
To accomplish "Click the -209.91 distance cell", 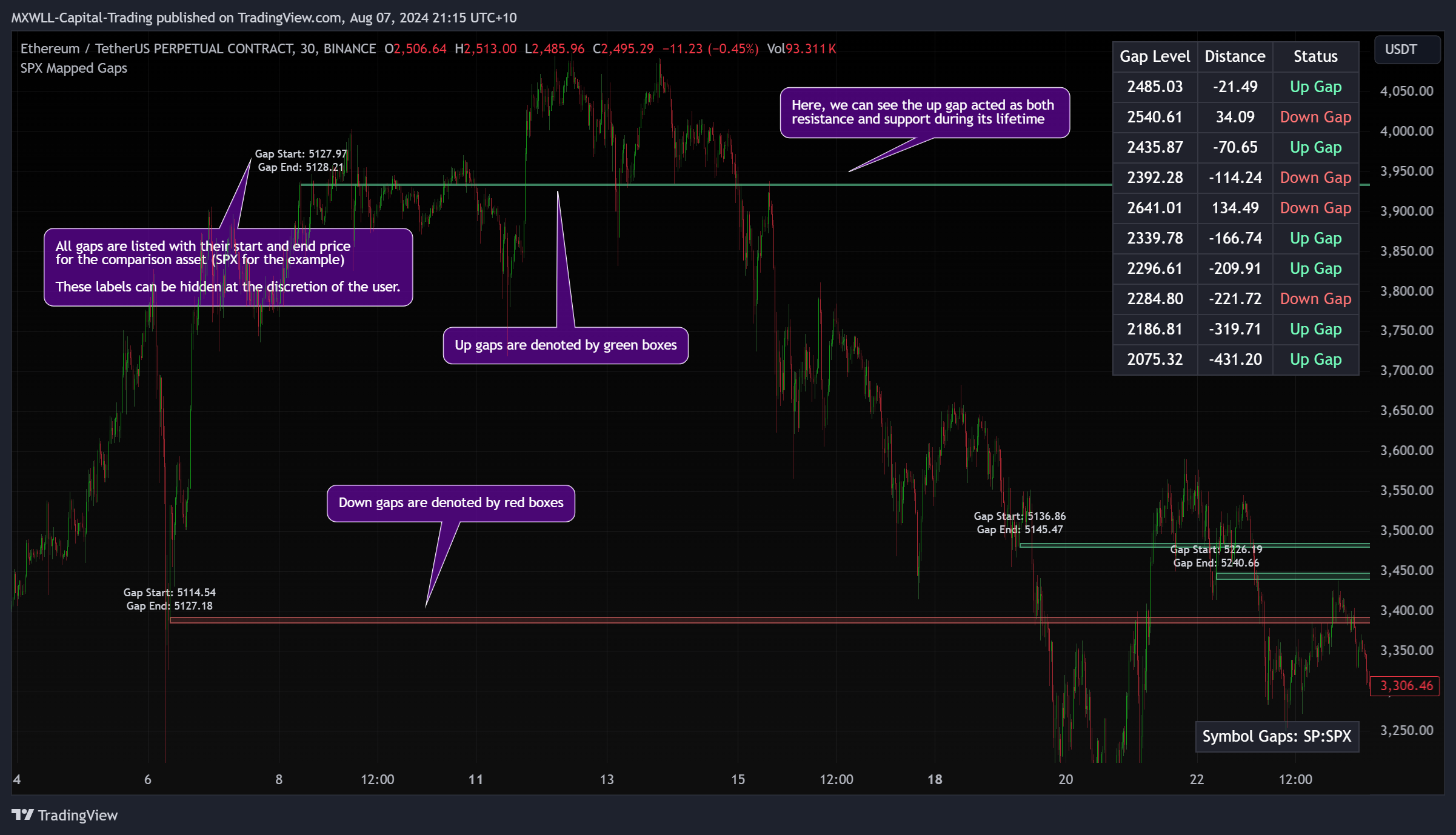I will (x=1235, y=268).
